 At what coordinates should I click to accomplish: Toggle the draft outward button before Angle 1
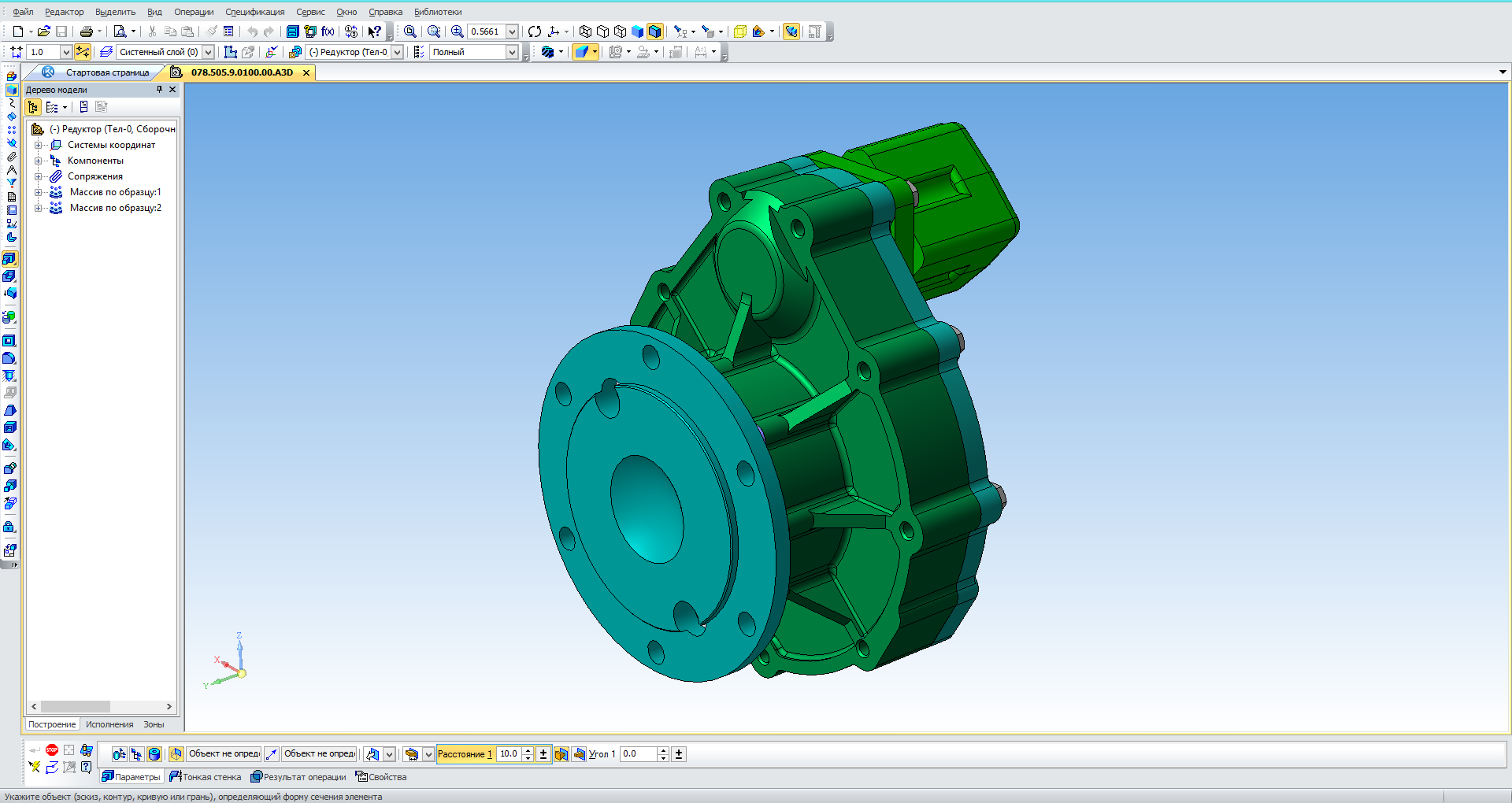coord(561,754)
